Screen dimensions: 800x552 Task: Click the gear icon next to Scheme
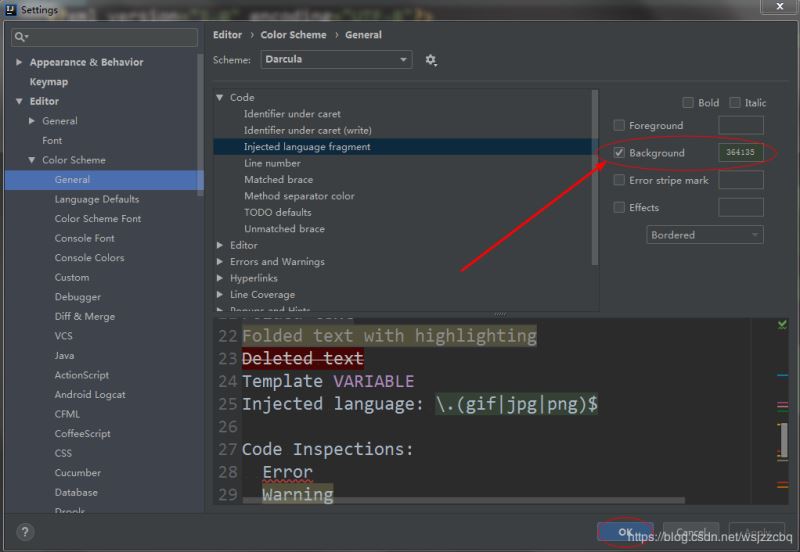pyautogui.click(x=431, y=60)
